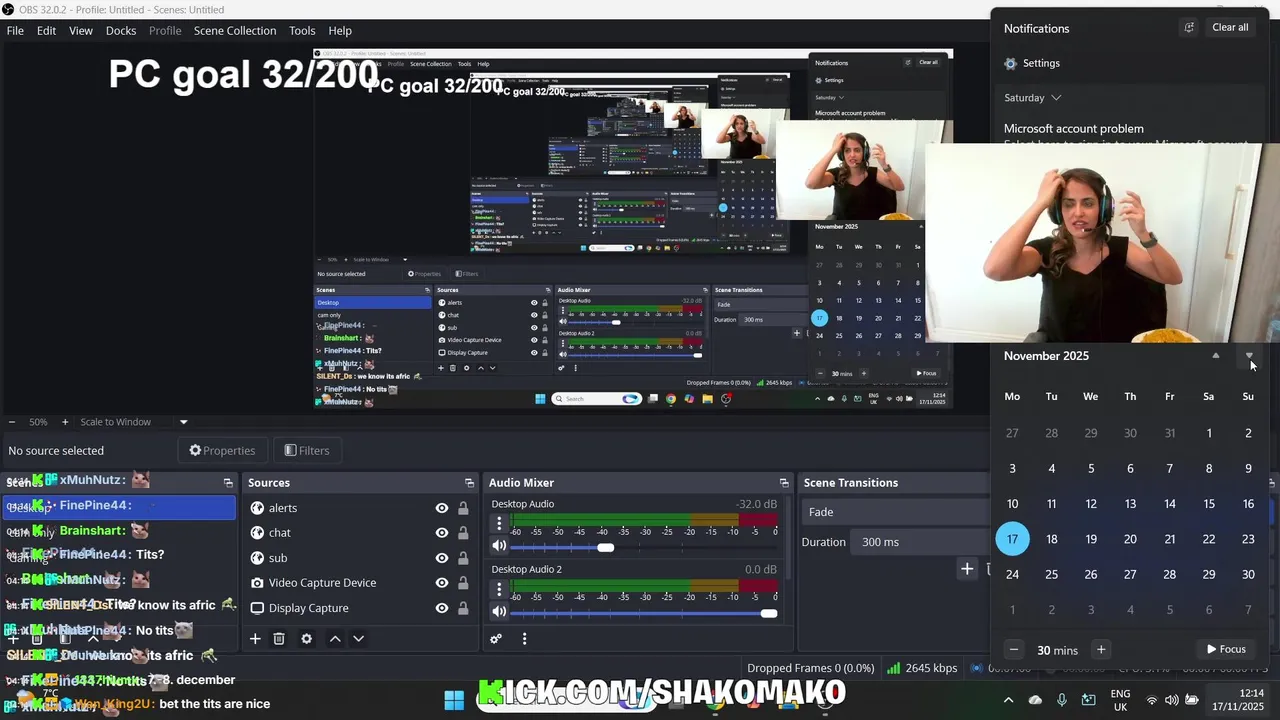Mute Desktop Audio speaker icon
1280x720 pixels.
[x=499, y=546]
